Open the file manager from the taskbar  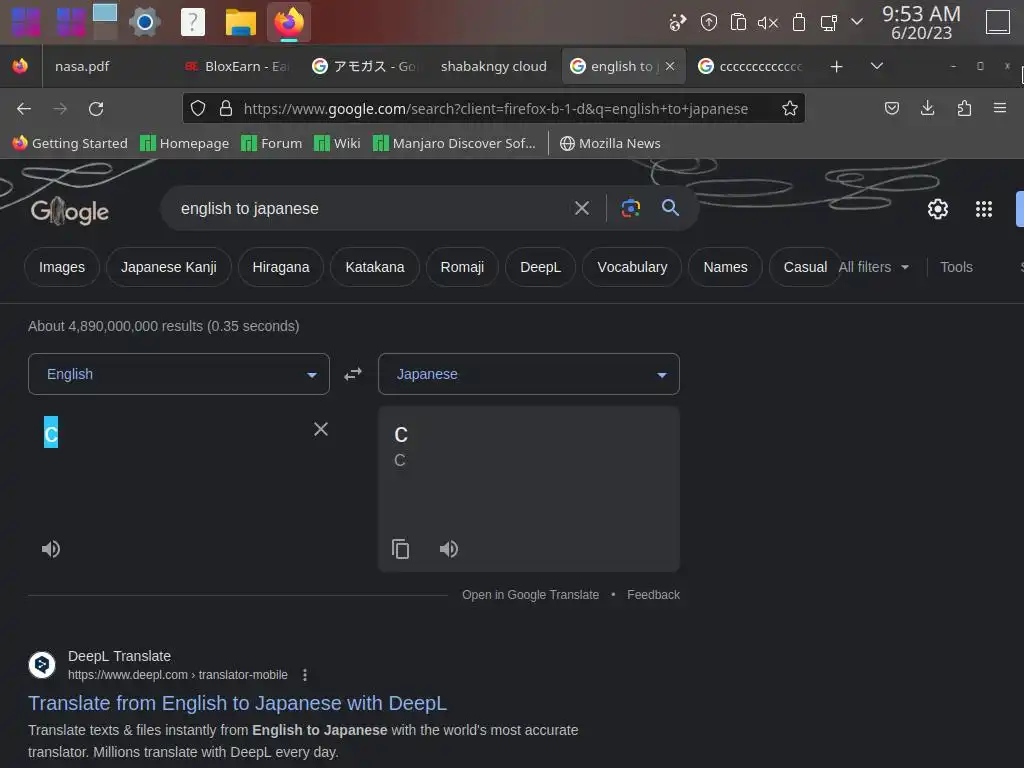click(240, 23)
